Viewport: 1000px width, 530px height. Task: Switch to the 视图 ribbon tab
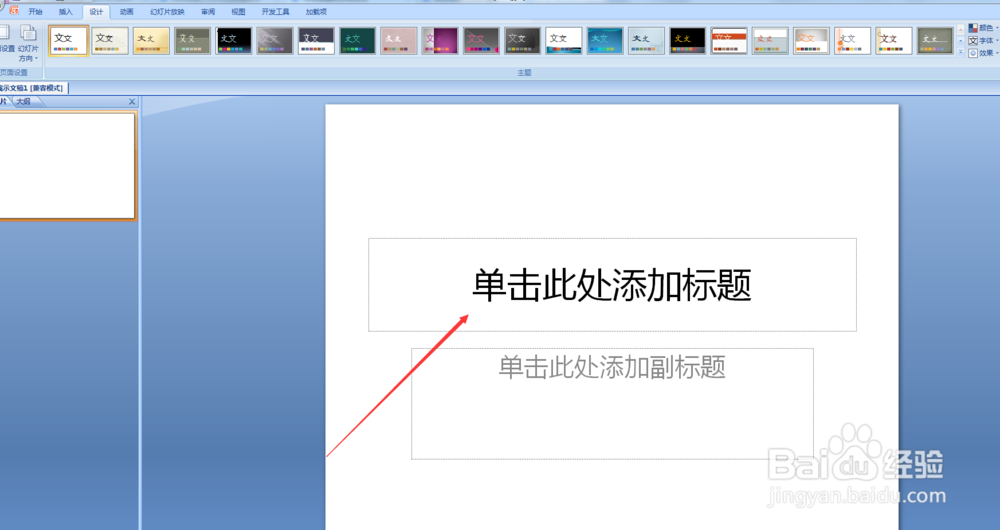239,12
